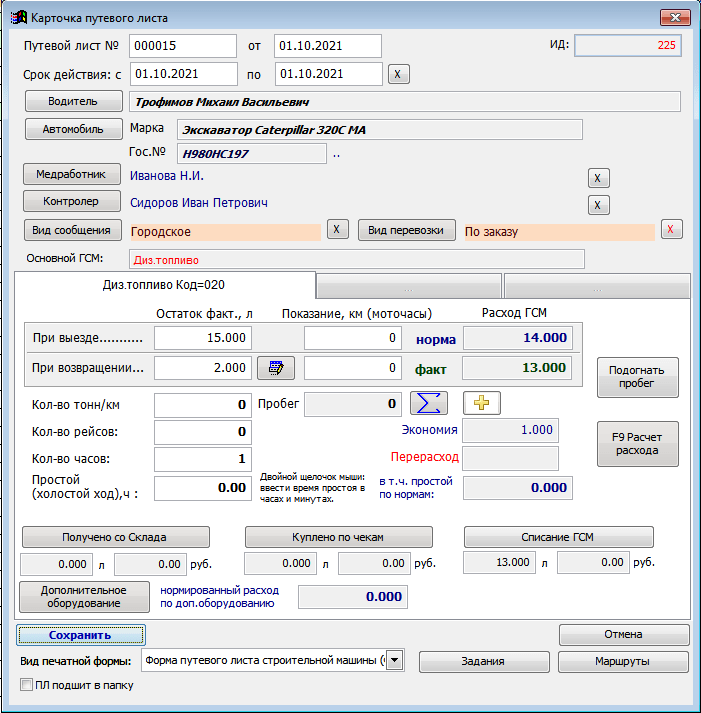Click the При выезде fuel remainder field 15.000

pyautogui.click(x=203, y=338)
